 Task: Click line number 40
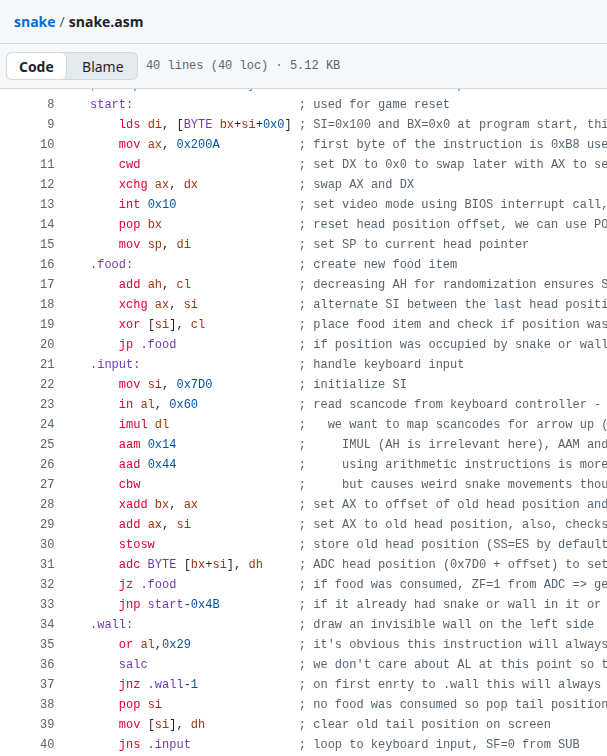click(x=47, y=744)
